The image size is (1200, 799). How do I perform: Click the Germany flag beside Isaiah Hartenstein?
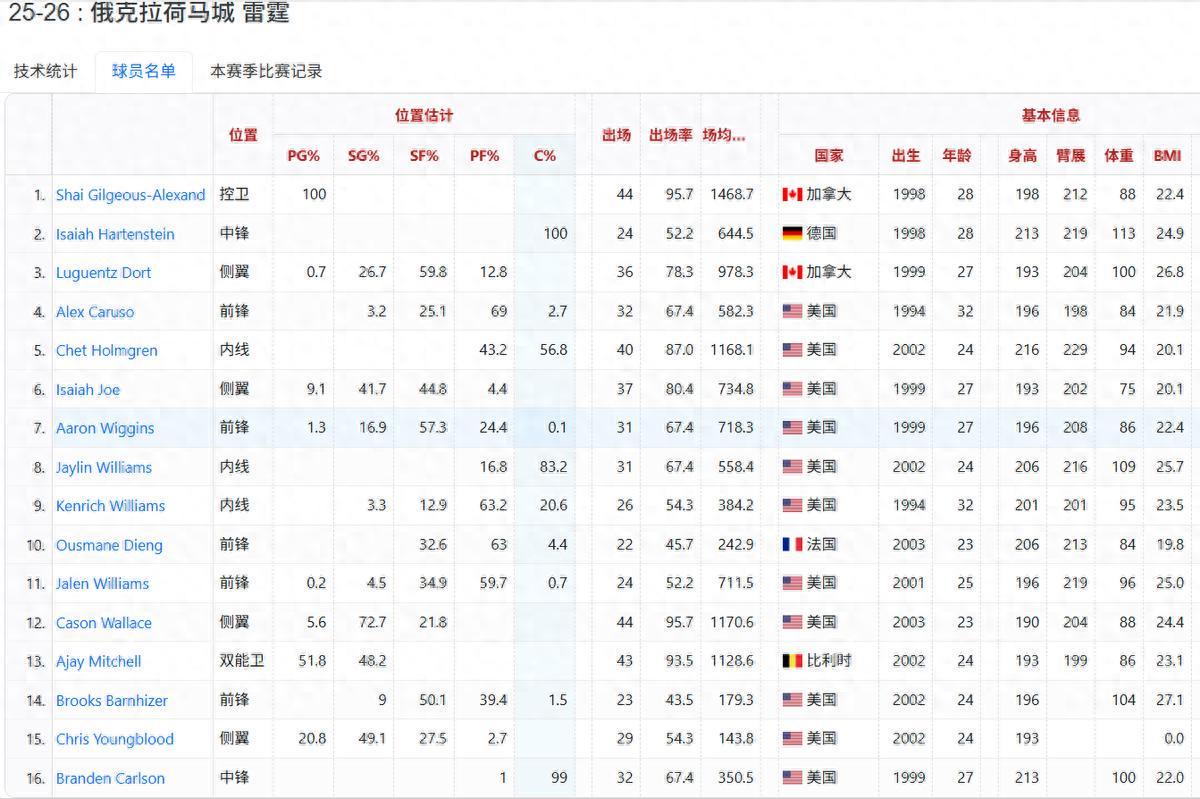[791, 234]
